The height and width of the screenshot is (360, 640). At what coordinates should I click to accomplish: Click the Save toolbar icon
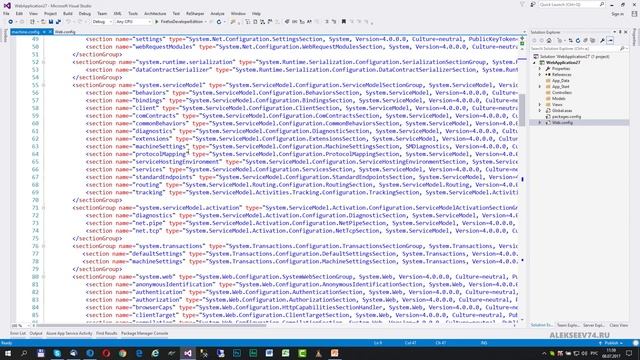(51, 22)
